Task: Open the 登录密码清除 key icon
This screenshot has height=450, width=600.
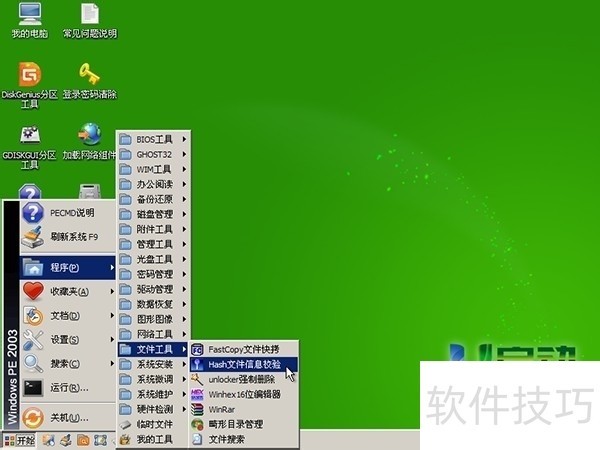Action: [x=90, y=81]
